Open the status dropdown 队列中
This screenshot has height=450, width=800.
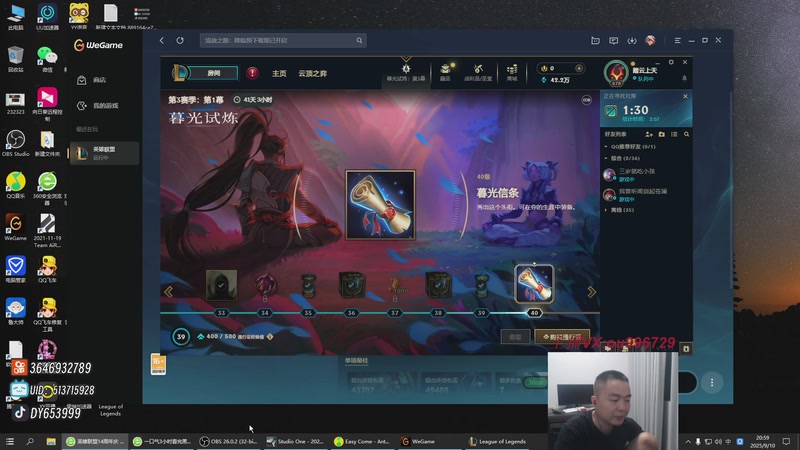[644, 79]
